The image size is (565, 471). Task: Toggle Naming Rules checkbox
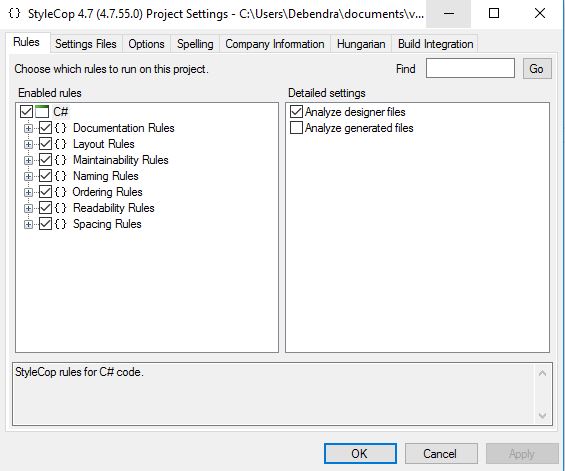pos(45,176)
